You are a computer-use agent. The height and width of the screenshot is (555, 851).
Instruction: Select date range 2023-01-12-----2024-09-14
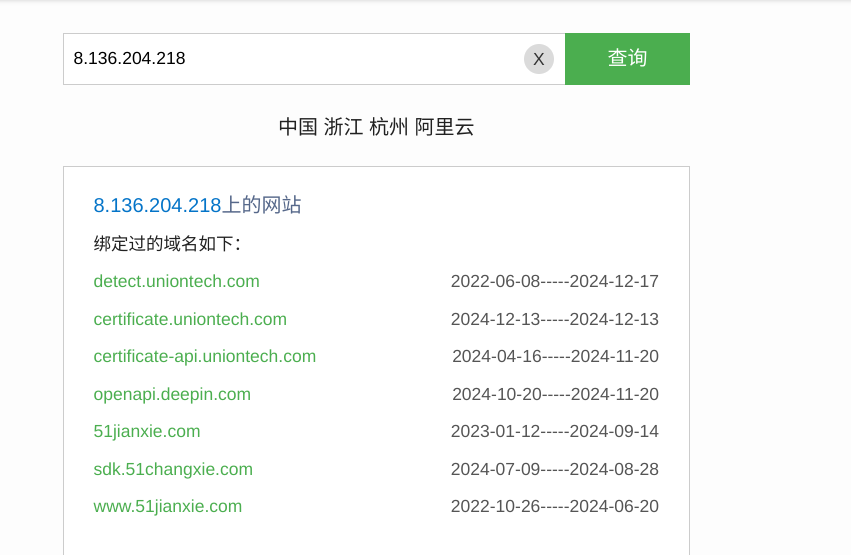pos(555,431)
